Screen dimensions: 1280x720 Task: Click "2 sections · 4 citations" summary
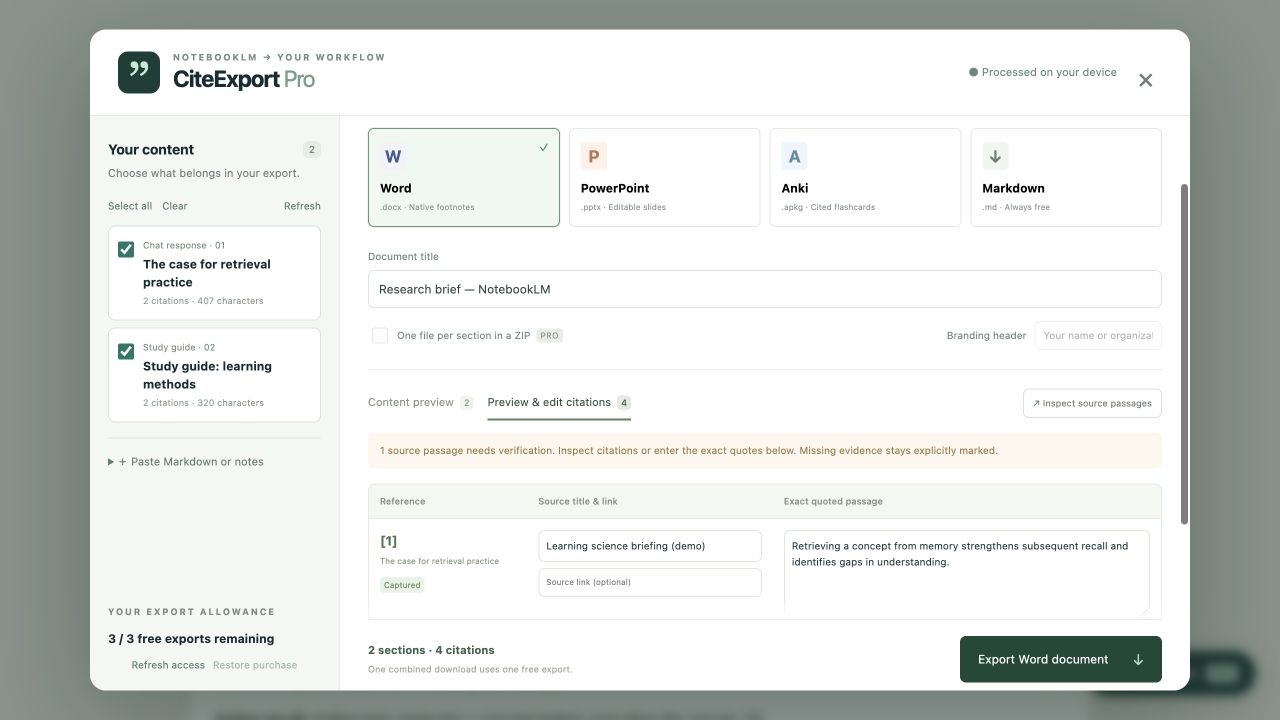click(x=431, y=650)
